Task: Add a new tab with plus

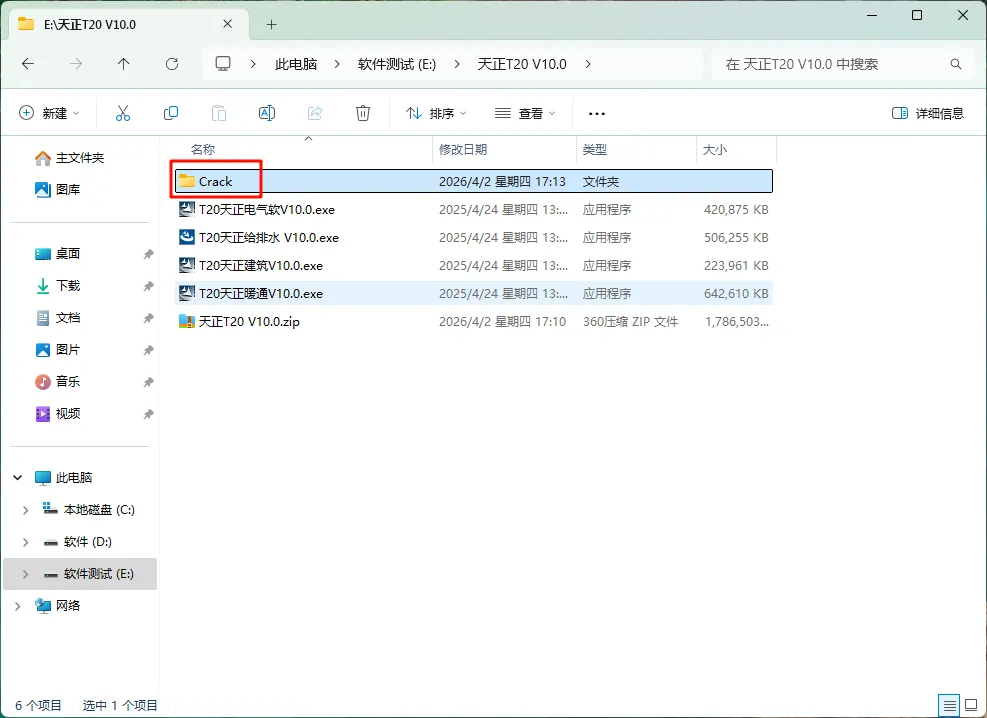Action: pos(271,25)
